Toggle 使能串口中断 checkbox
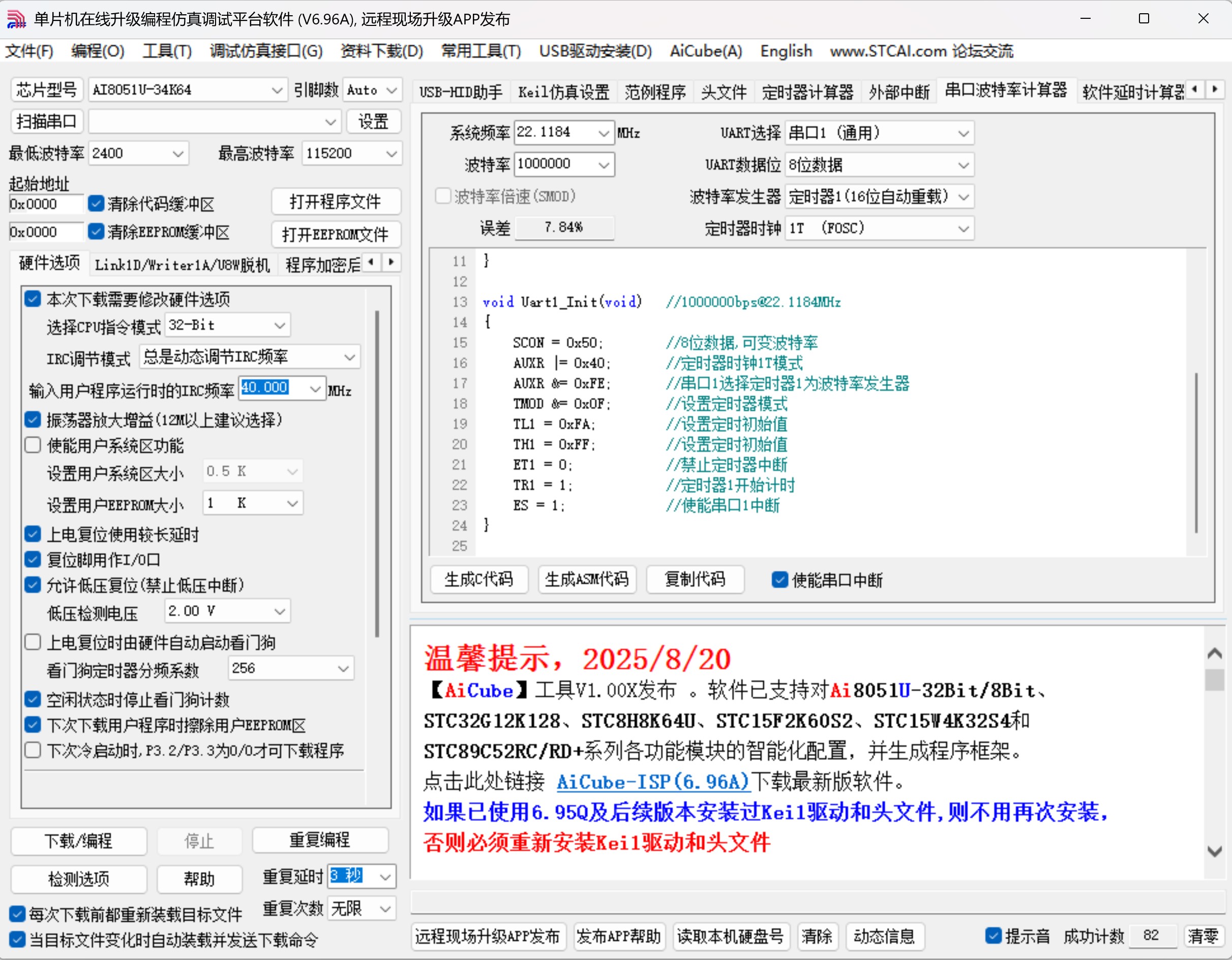Screen dimensions: 1232x960 [779, 579]
